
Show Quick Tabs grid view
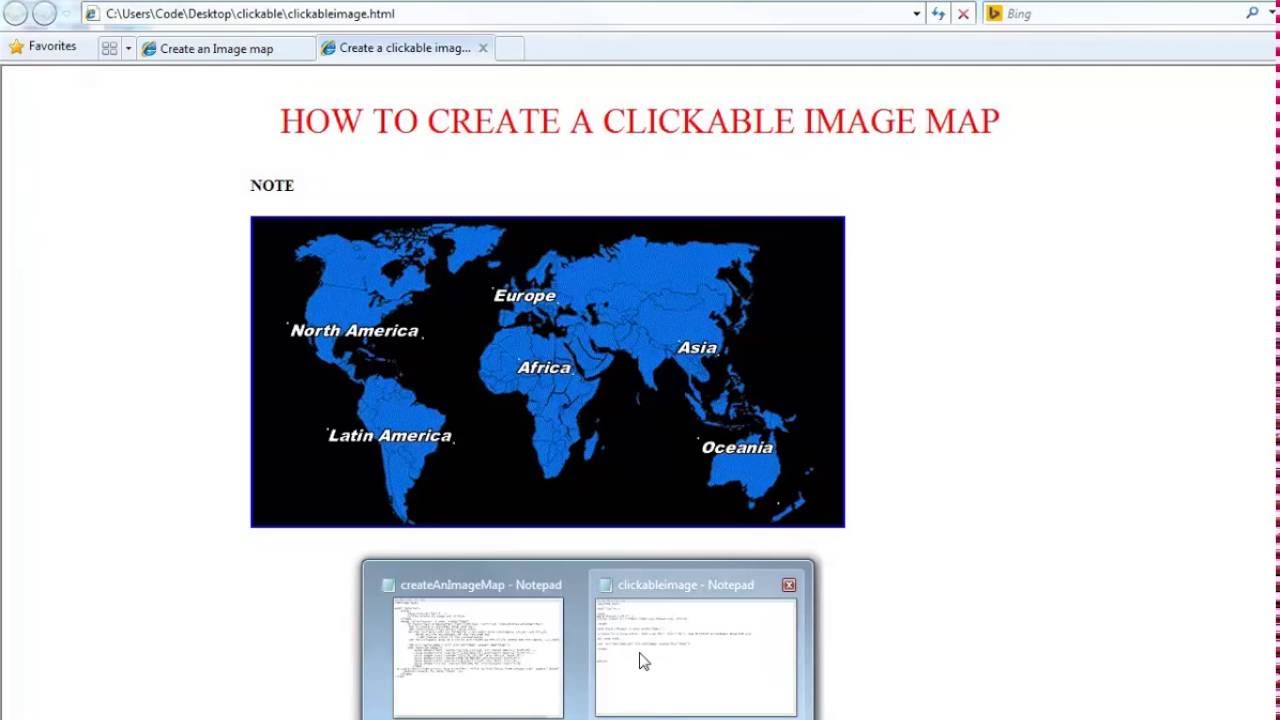(x=110, y=48)
